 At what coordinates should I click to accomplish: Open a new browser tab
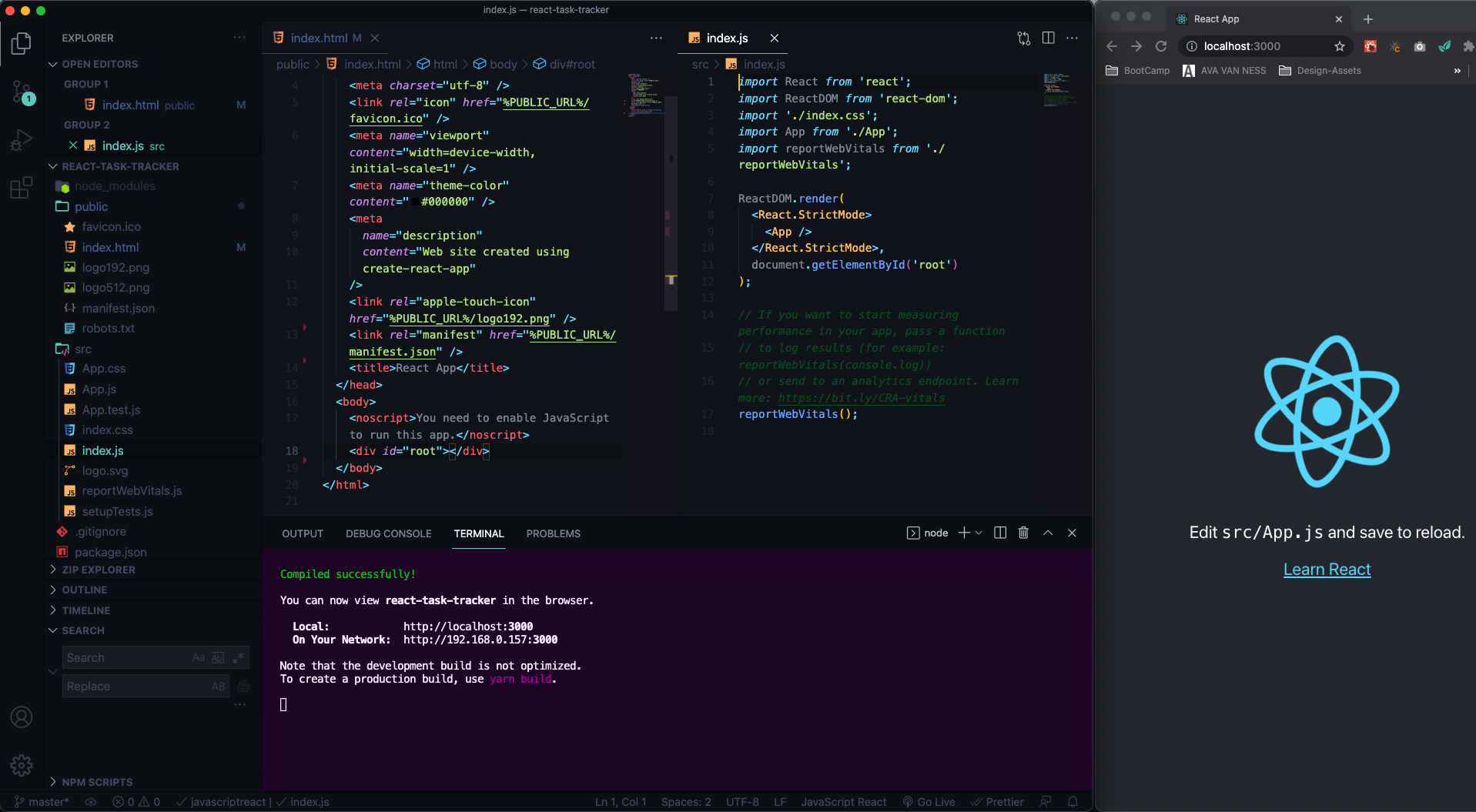pos(1368,19)
